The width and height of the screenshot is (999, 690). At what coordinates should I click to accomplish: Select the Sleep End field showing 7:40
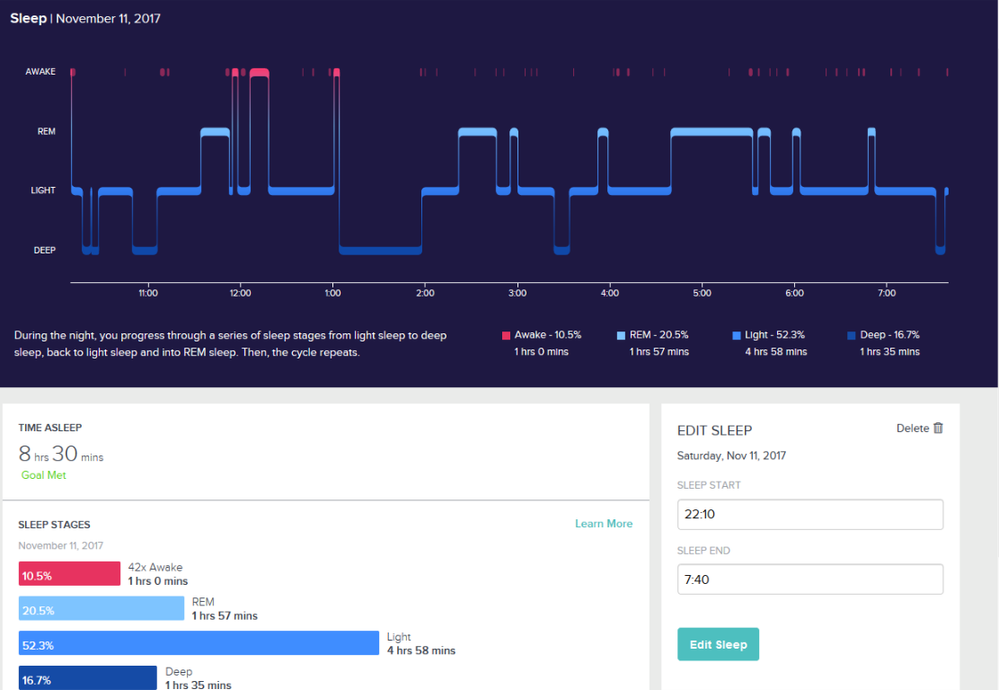click(810, 579)
